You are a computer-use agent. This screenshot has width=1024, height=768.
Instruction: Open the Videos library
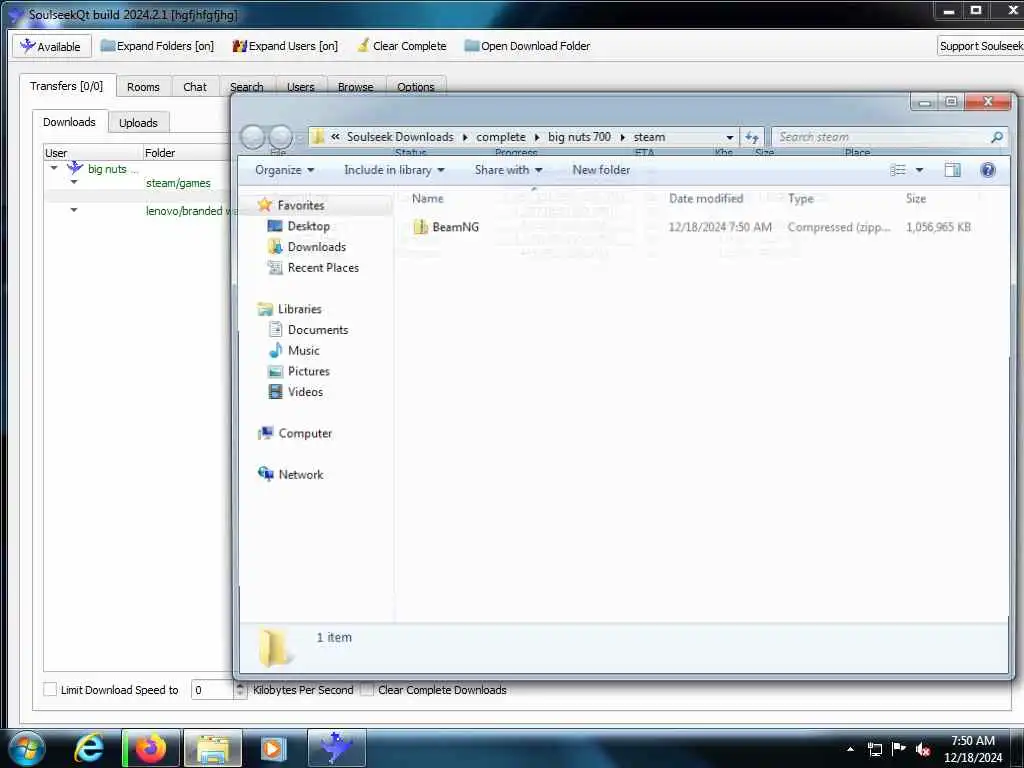click(x=305, y=392)
